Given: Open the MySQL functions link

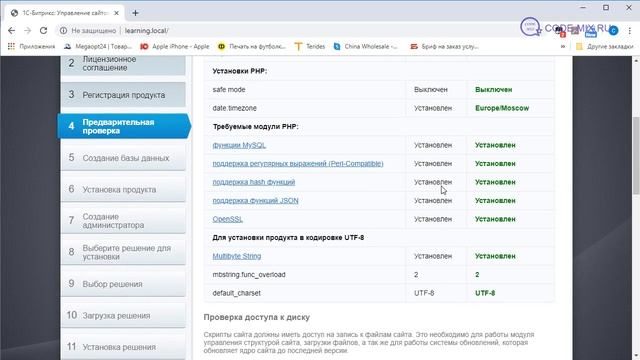Looking at the screenshot, I should [239, 145].
